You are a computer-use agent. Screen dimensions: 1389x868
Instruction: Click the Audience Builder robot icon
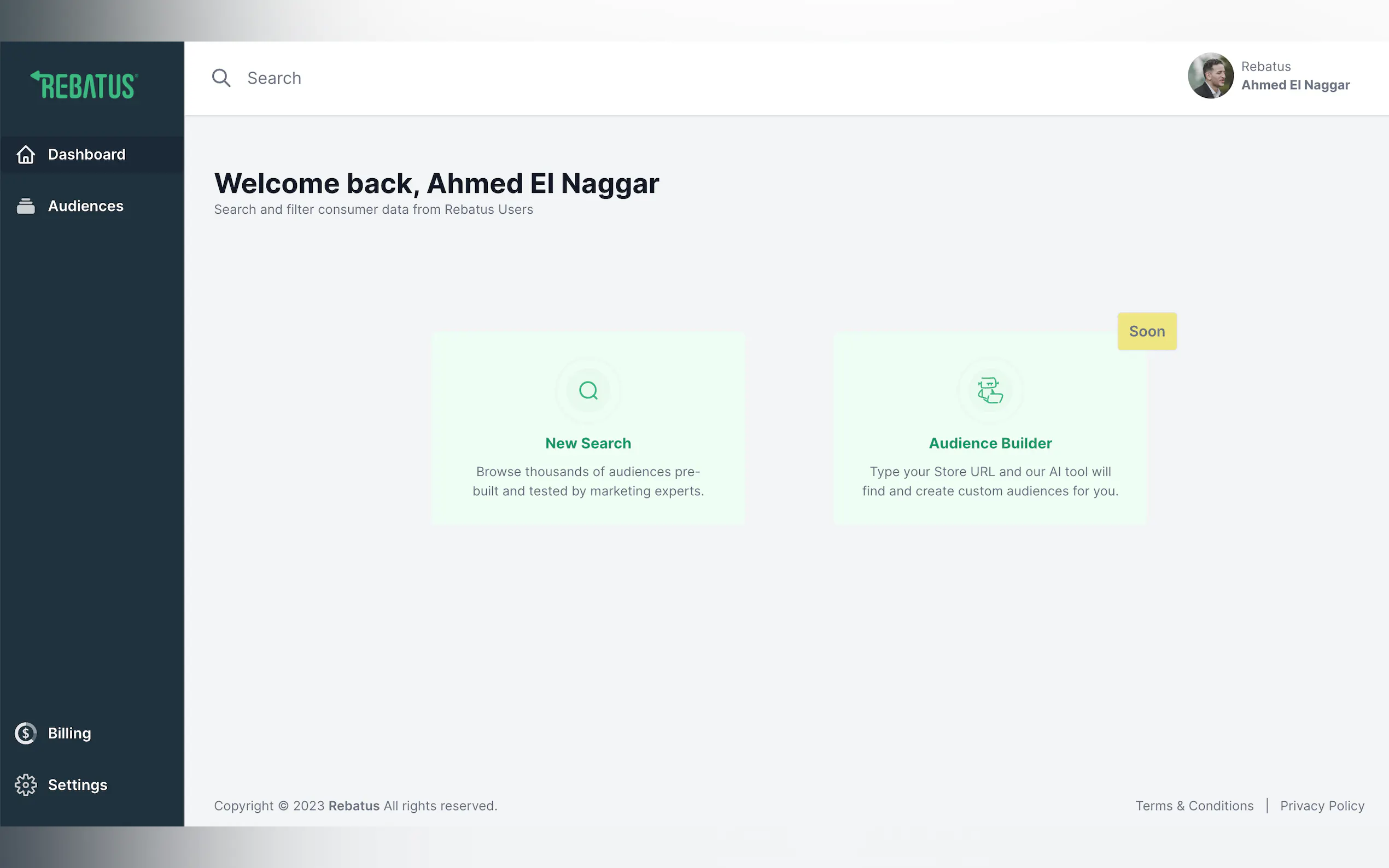click(990, 390)
